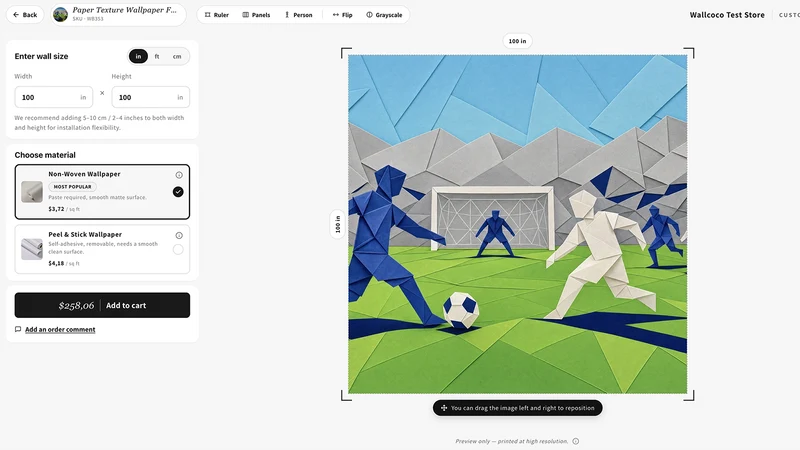Viewport: 800px width, 450px height.
Task: Toggle the Ruler tool
Action: pos(216,15)
